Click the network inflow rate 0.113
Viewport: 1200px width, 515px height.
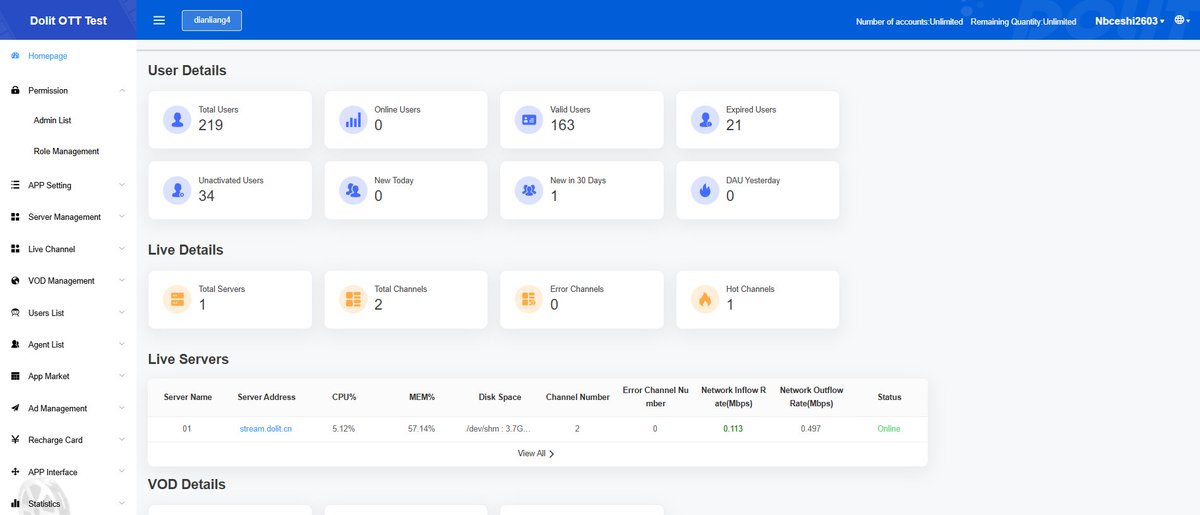click(x=733, y=429)
